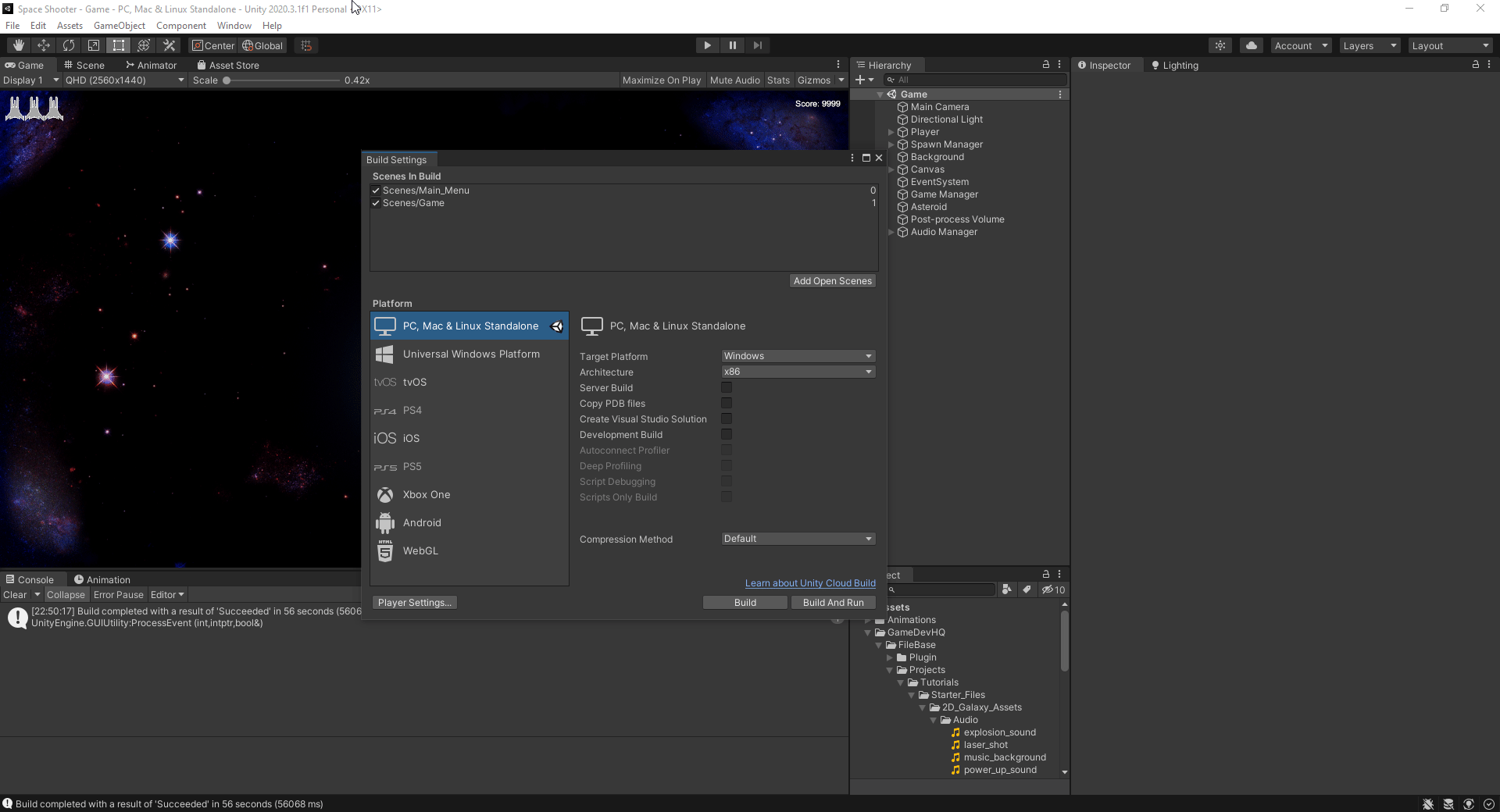Open the File menu

click(12, 26)
